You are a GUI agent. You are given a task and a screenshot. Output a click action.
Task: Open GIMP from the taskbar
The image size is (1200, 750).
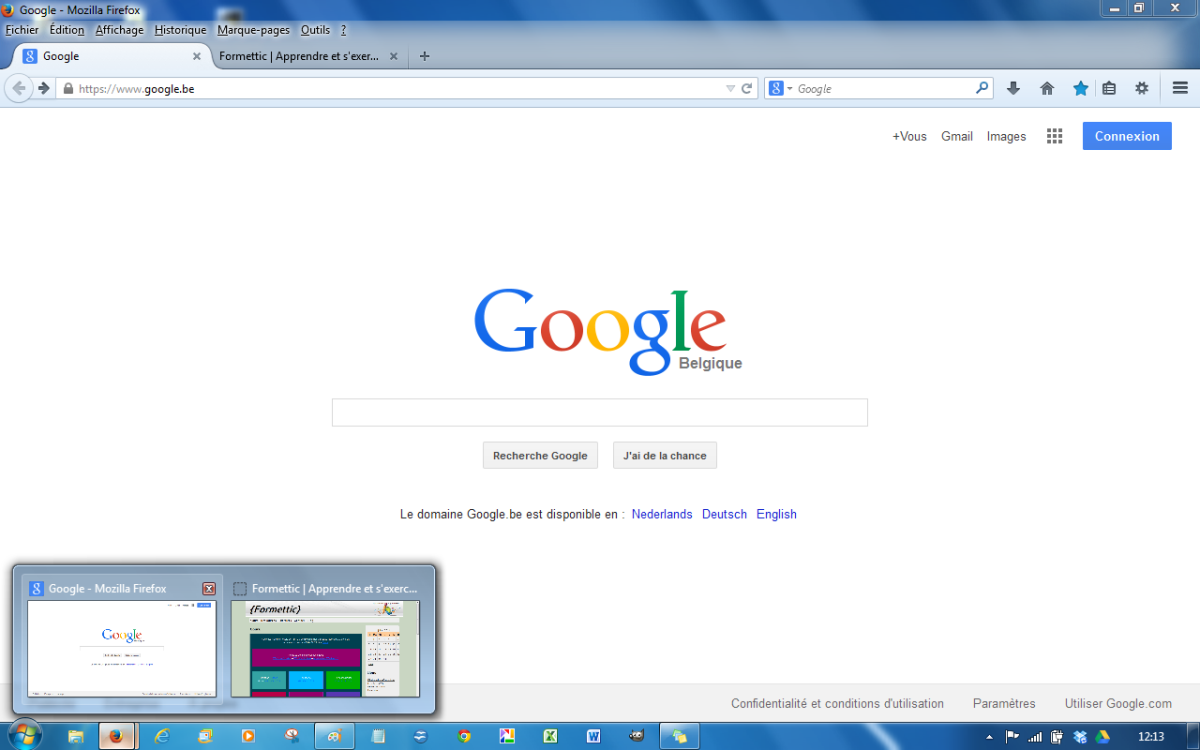pos(636,736)
